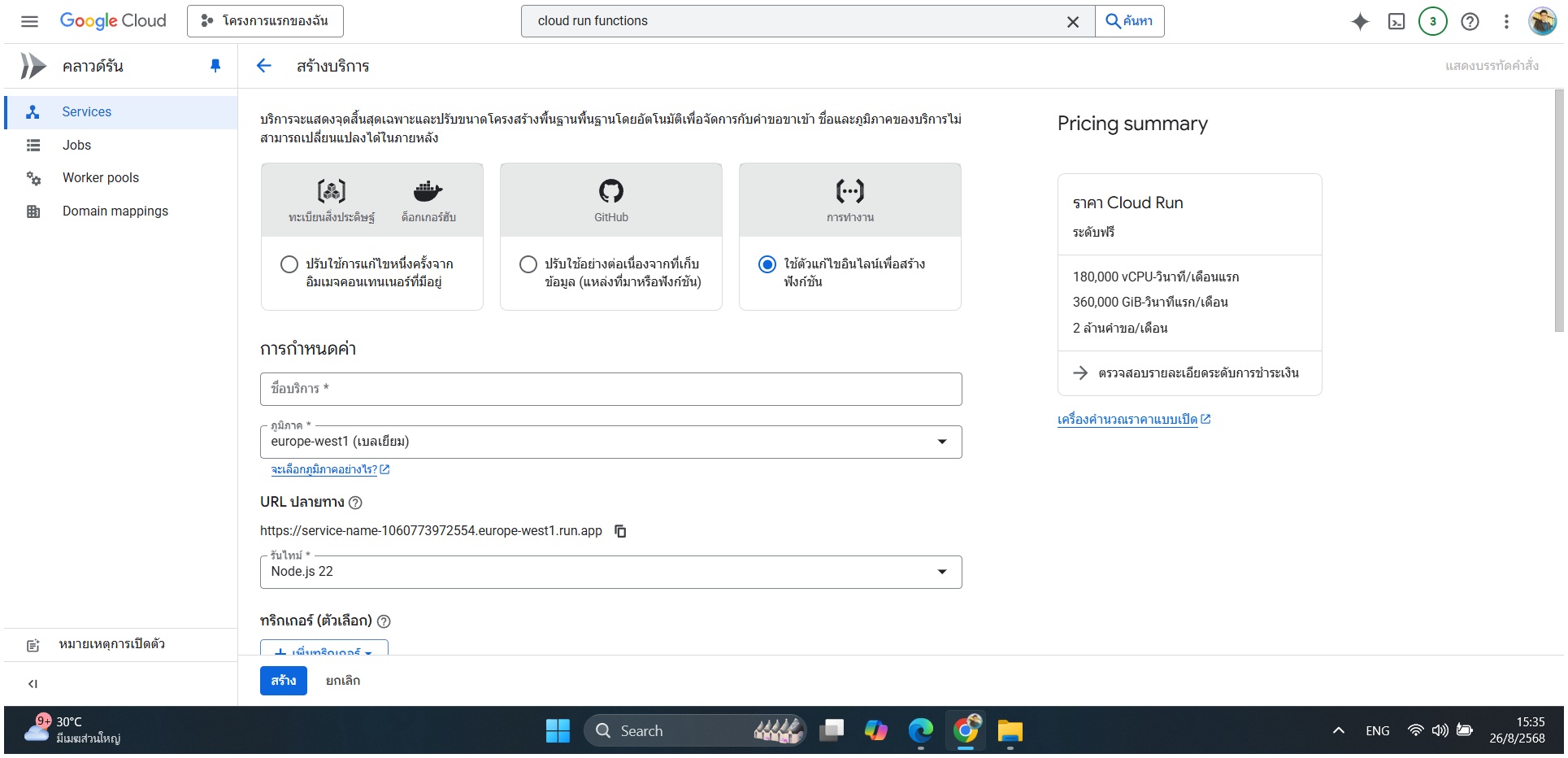Focus the service name input field
This screenshot has width=1568, height=758.
coord(611,389)
